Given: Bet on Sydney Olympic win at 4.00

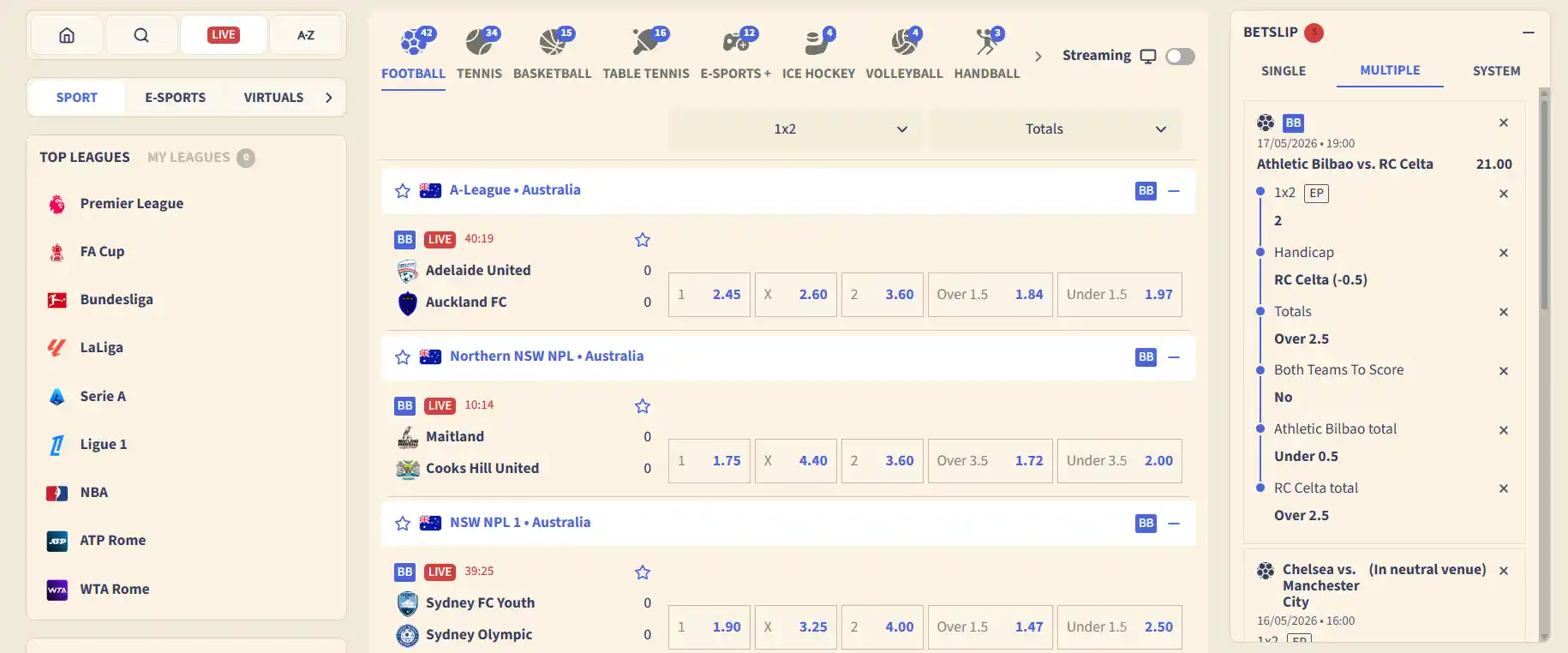Looking at the screenshot, I should pos(883,627).
